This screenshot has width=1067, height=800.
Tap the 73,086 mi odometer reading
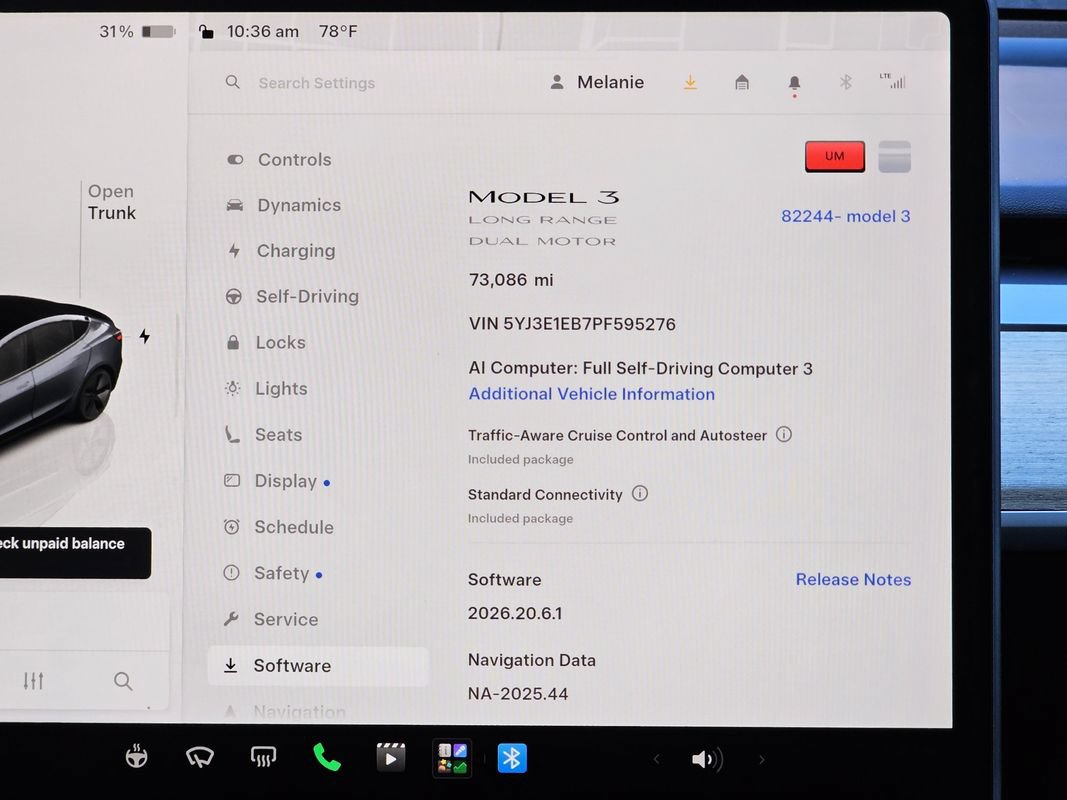point(511,280)
